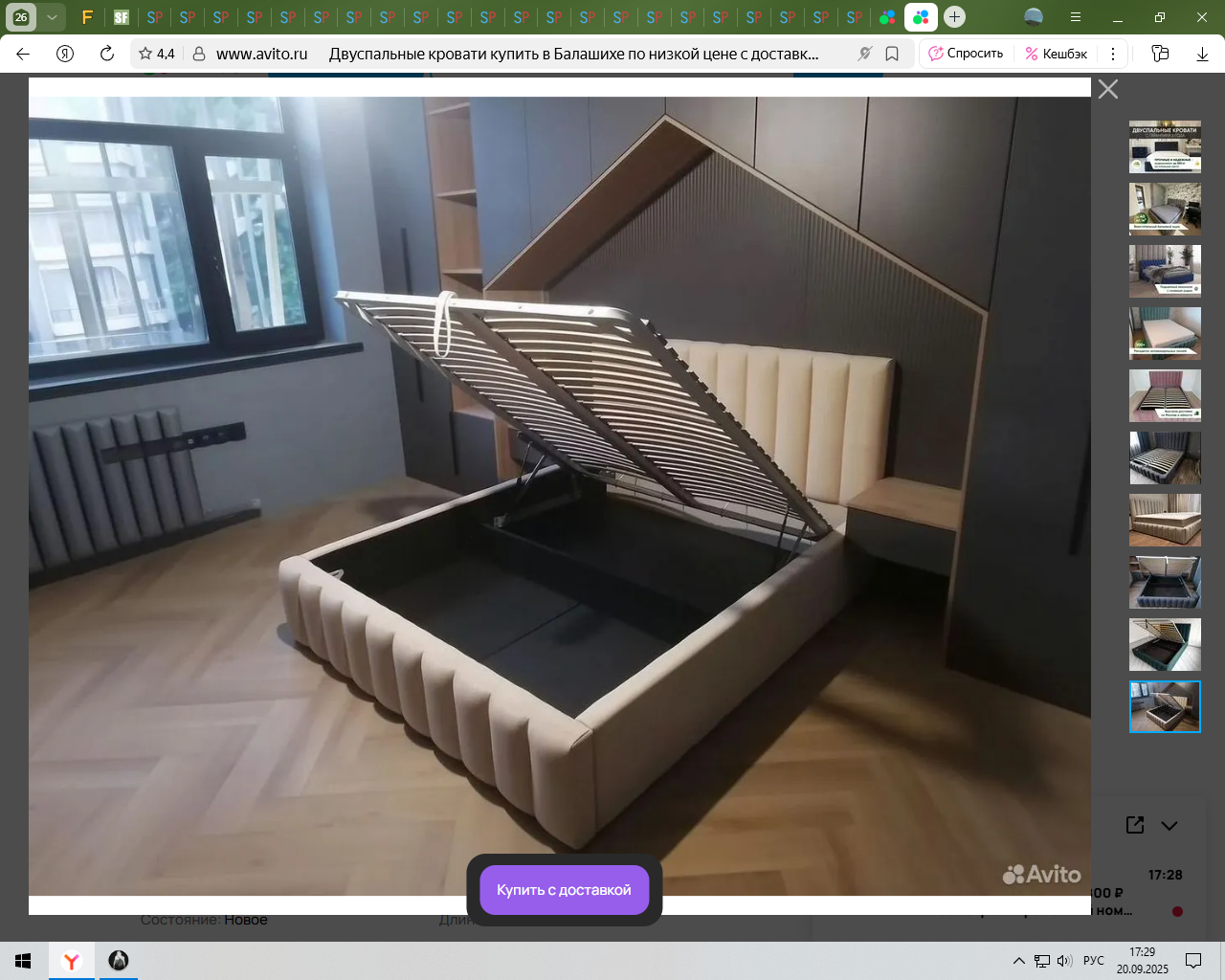Open the Yandex Browser hamburger menu
Screen dimensions: 1225x980
click(x=1076, y=17)
